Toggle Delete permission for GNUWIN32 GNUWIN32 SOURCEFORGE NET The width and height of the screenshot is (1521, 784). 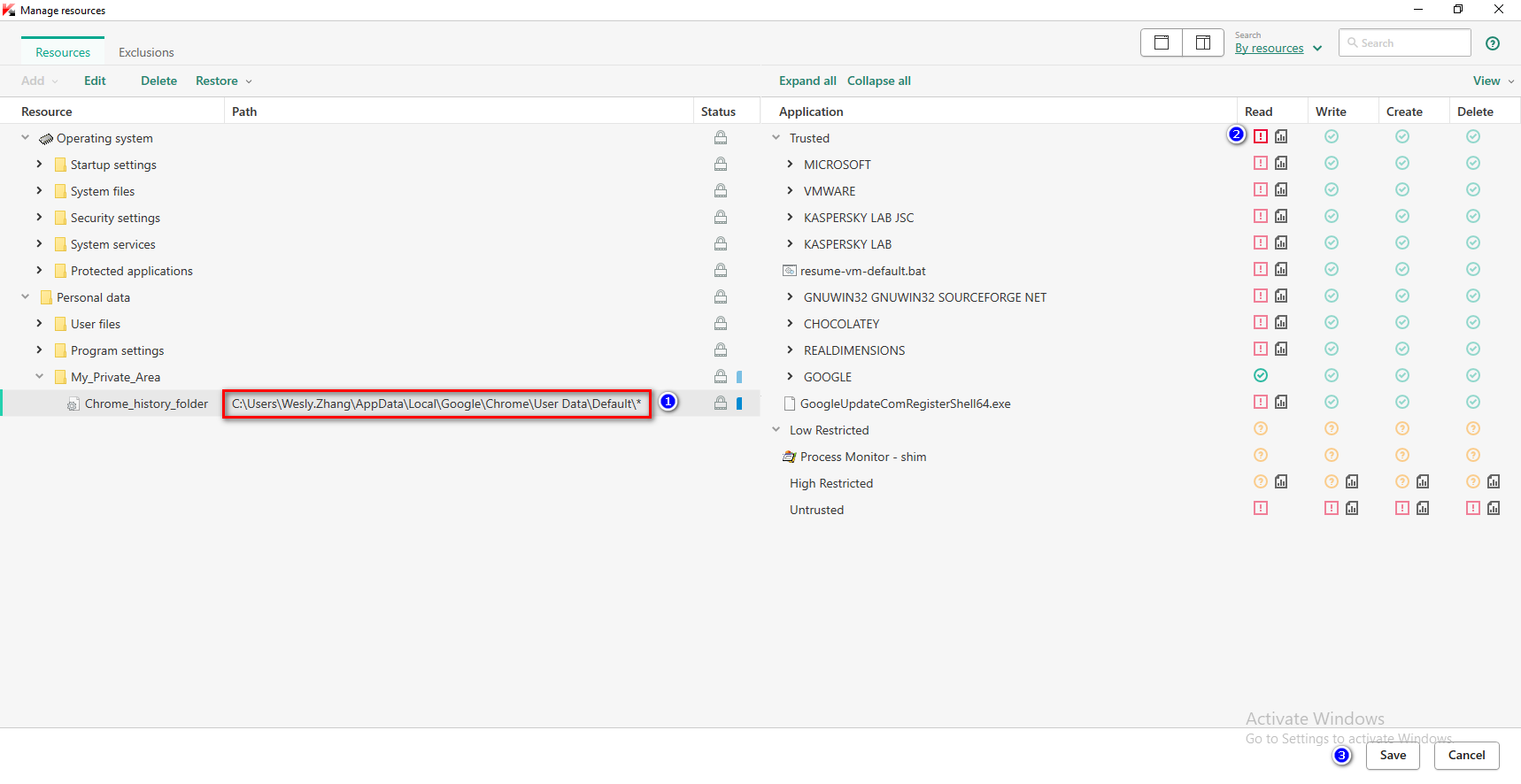click(1473, 296)
